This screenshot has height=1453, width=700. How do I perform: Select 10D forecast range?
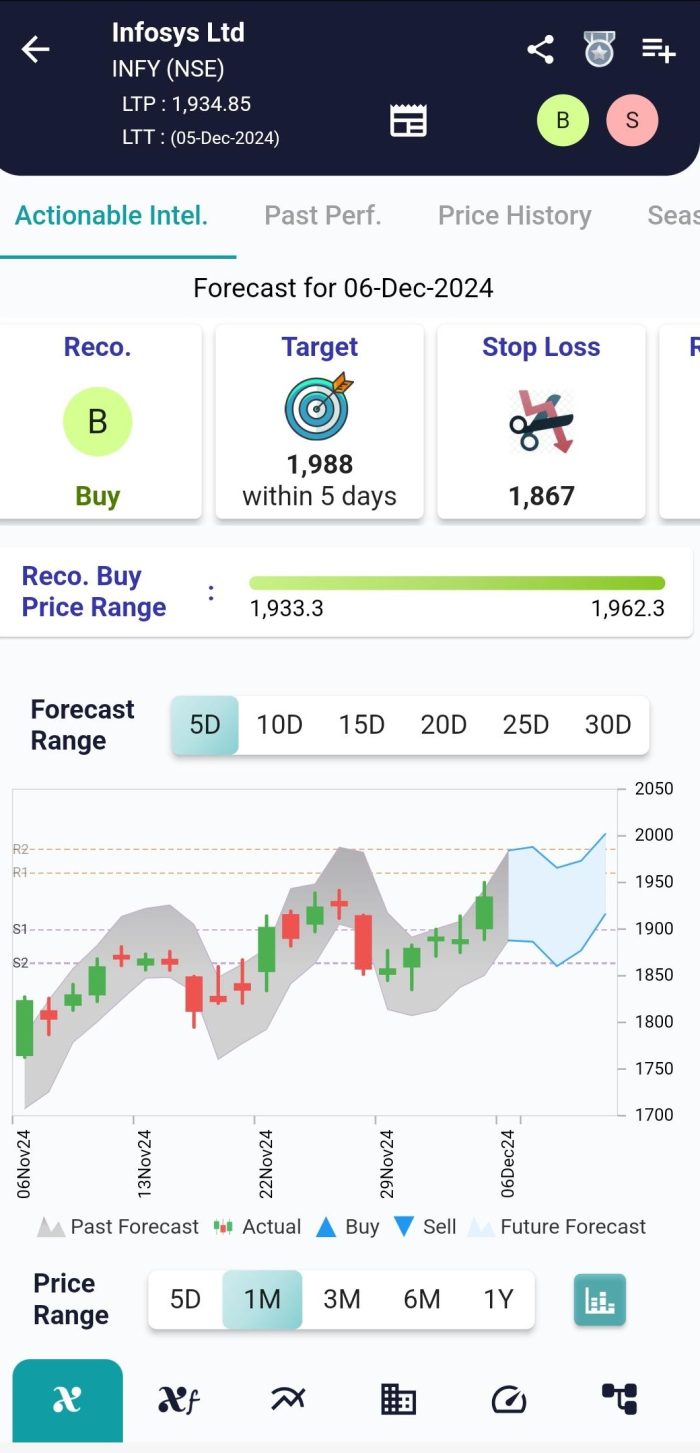point(279,724)
